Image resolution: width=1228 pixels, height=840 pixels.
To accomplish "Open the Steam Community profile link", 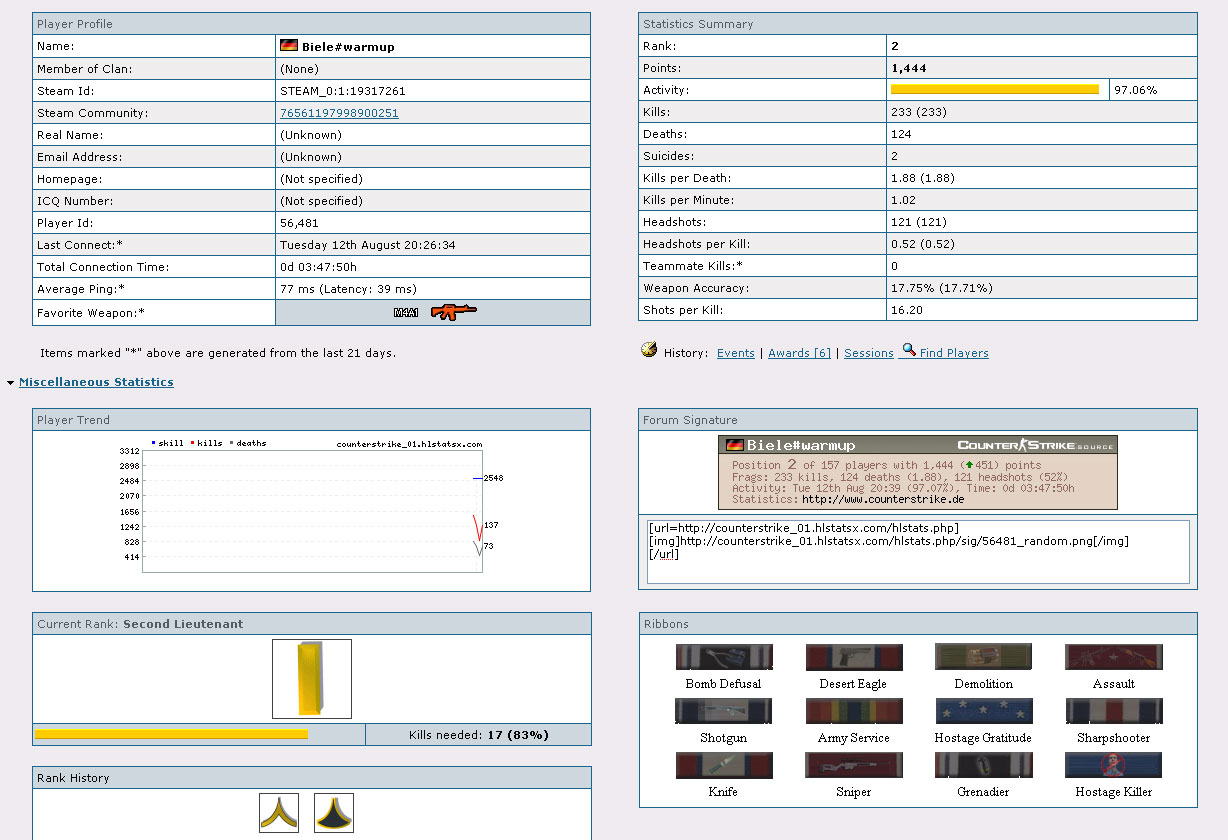I will tap(339, 113).
